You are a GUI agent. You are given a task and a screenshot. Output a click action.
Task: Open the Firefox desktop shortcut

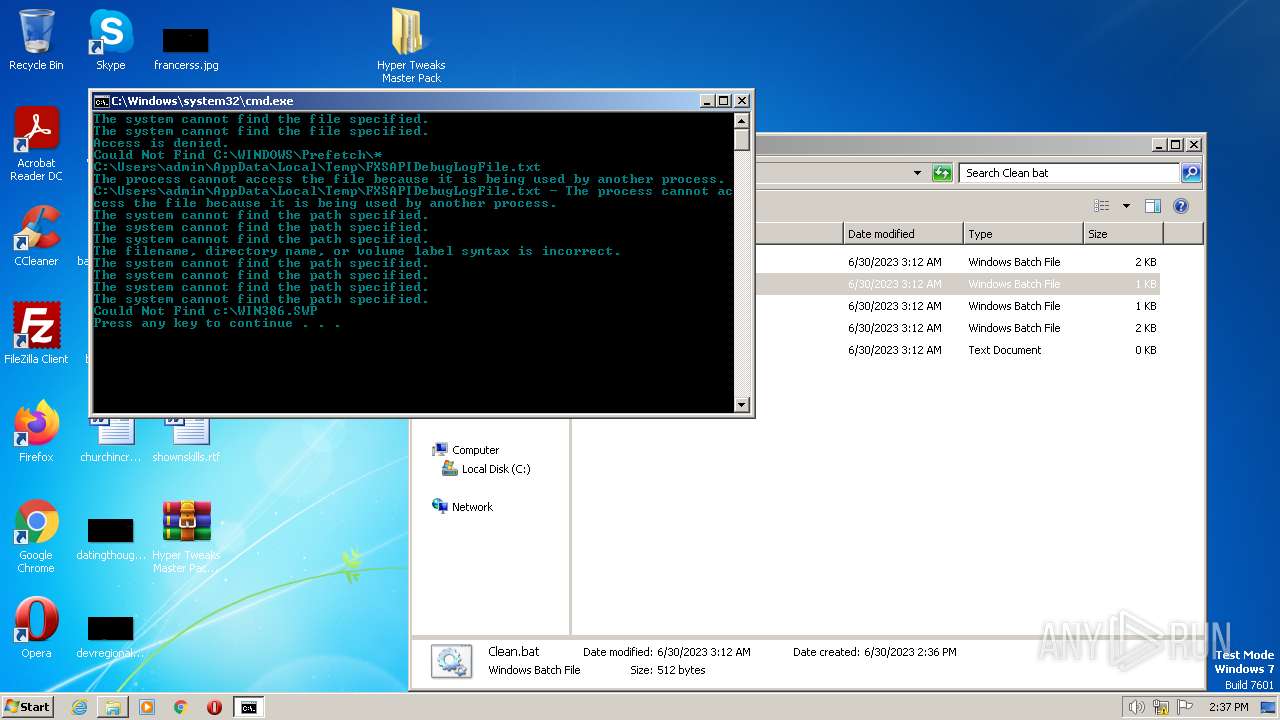click(36, 432)
